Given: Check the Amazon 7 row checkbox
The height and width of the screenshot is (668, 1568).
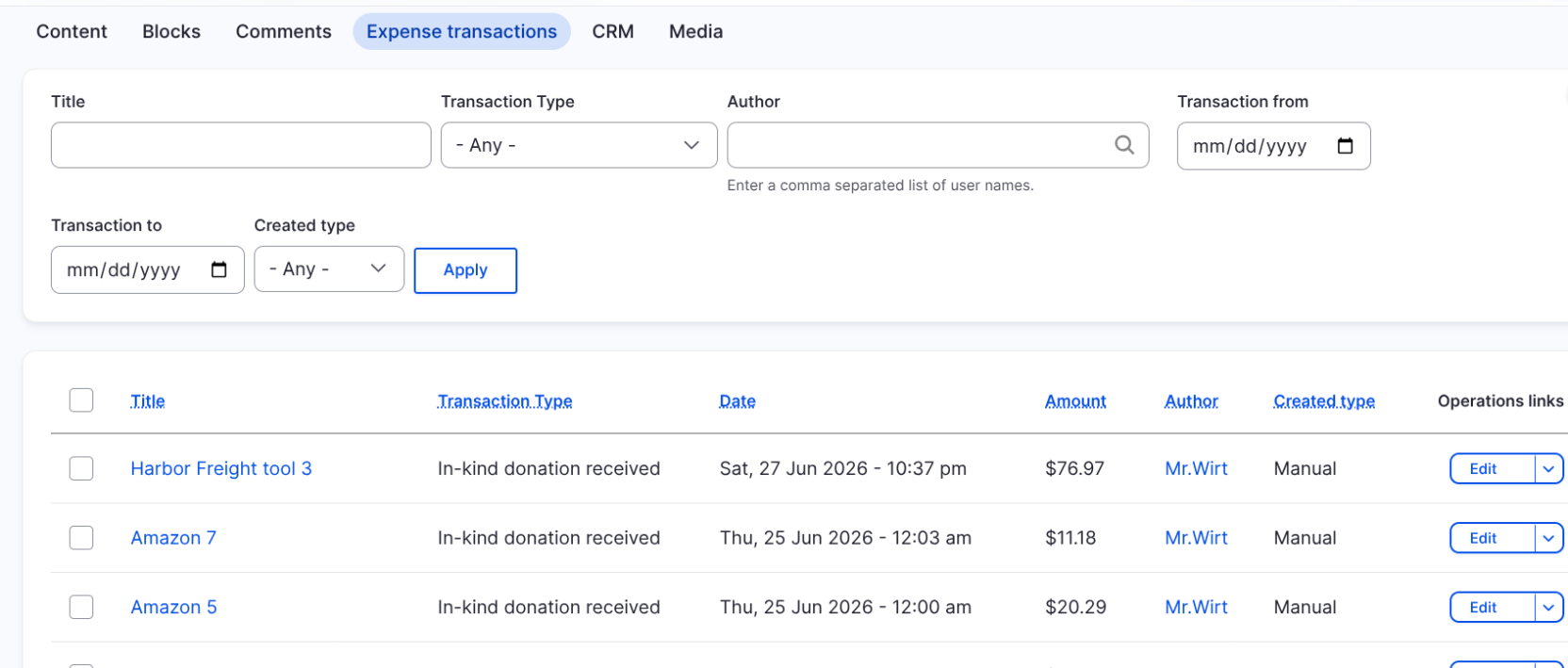Looking at the screenshot, I should [81, 538].
